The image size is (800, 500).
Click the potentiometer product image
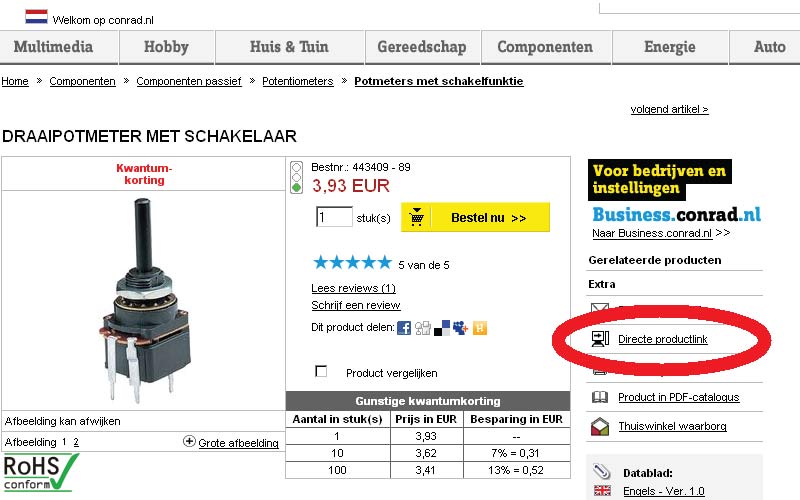pos(145,297)
